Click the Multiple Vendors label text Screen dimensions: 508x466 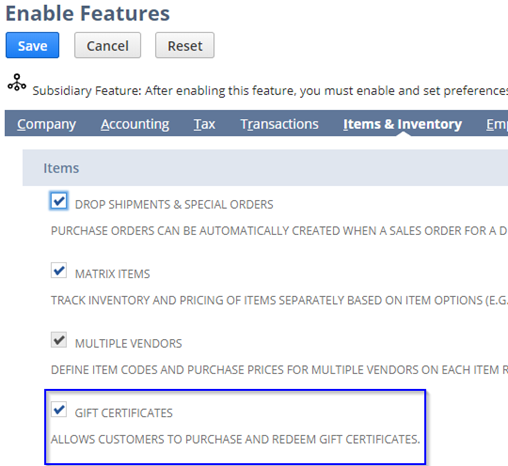128,344
